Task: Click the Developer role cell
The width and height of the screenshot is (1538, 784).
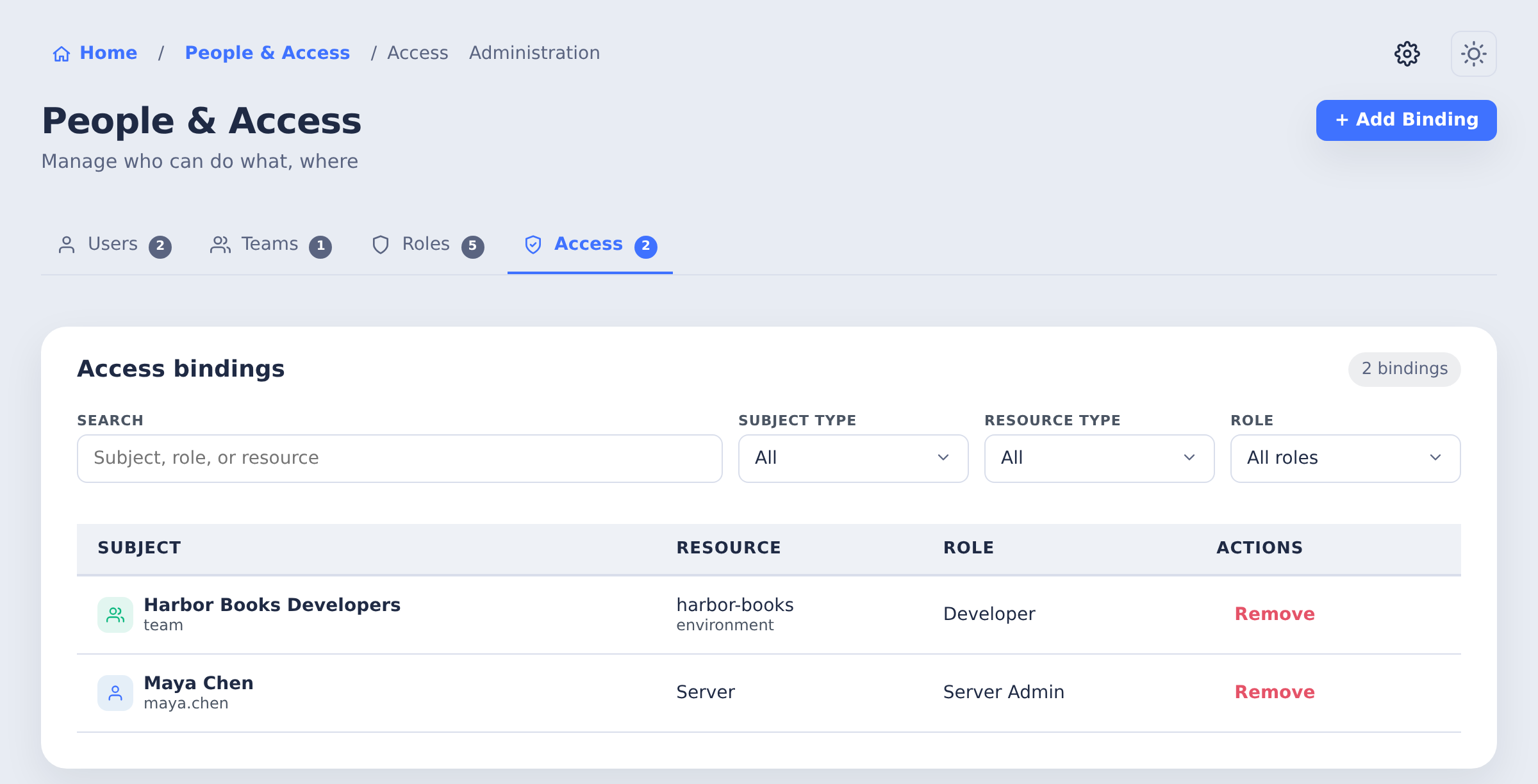Action: [x=989, y=614]
